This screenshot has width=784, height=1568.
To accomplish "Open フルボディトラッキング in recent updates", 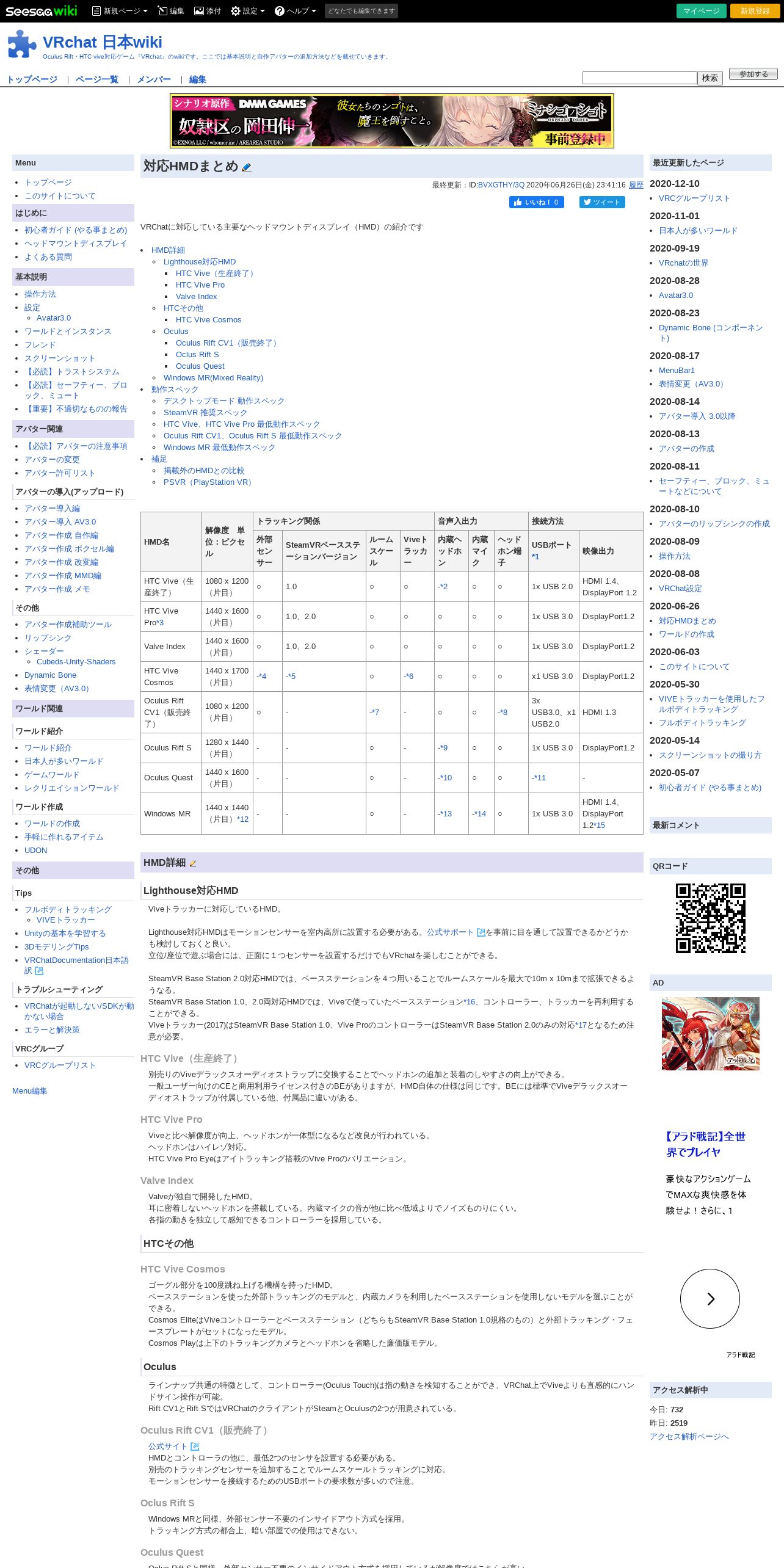I will 702,723.
